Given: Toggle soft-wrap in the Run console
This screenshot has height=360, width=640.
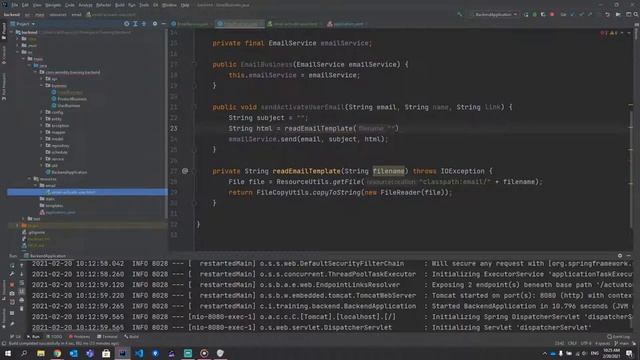Looking at the screenshot, I should pyautogui.click(x=22, y=283).
